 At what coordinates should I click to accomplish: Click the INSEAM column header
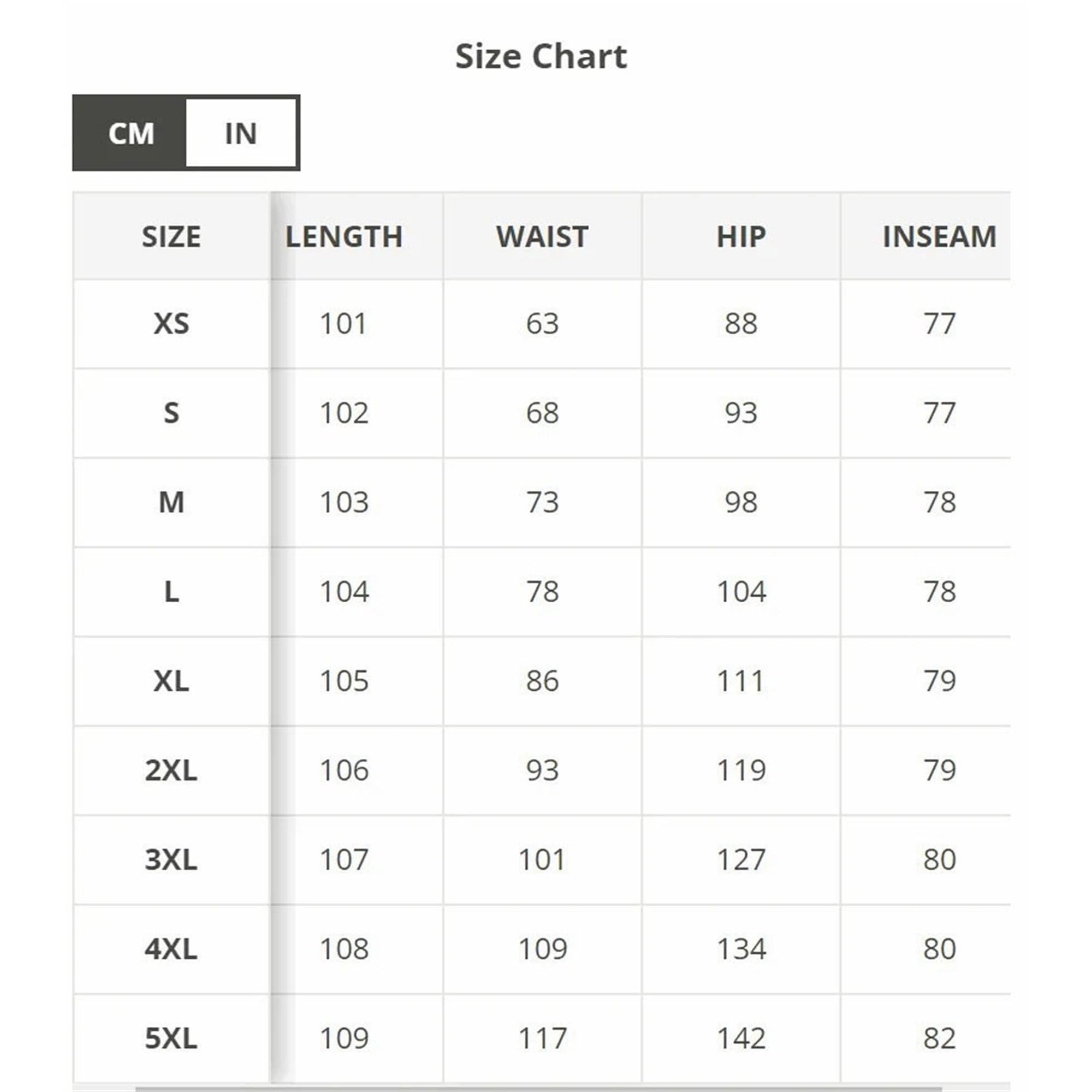[939, 236]
